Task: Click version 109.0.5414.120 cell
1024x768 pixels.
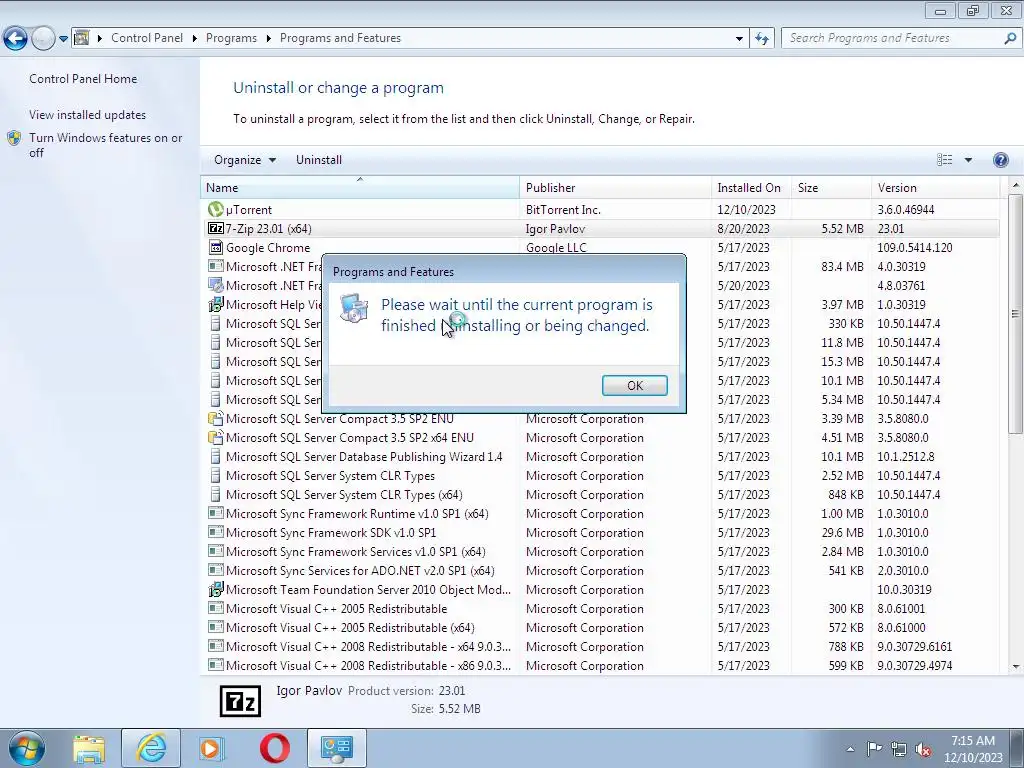Action: click(x=915, y=248)
